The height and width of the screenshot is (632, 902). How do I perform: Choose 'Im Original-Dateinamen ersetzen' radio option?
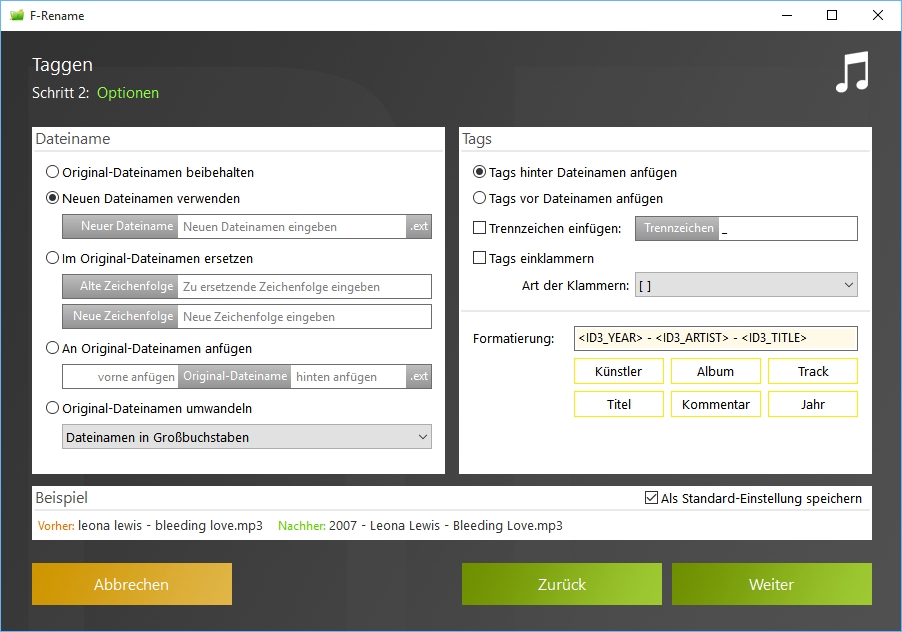point(53,258)
